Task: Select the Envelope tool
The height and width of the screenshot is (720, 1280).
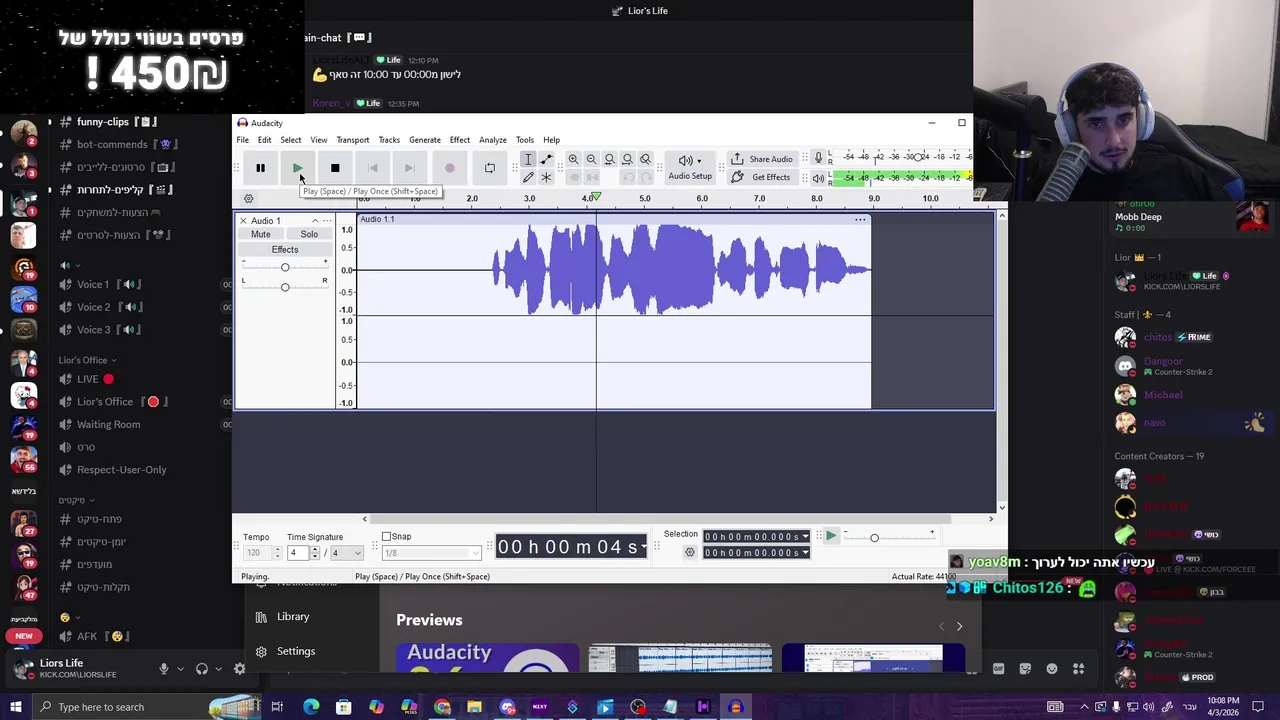Action: [x=546, y=159]
